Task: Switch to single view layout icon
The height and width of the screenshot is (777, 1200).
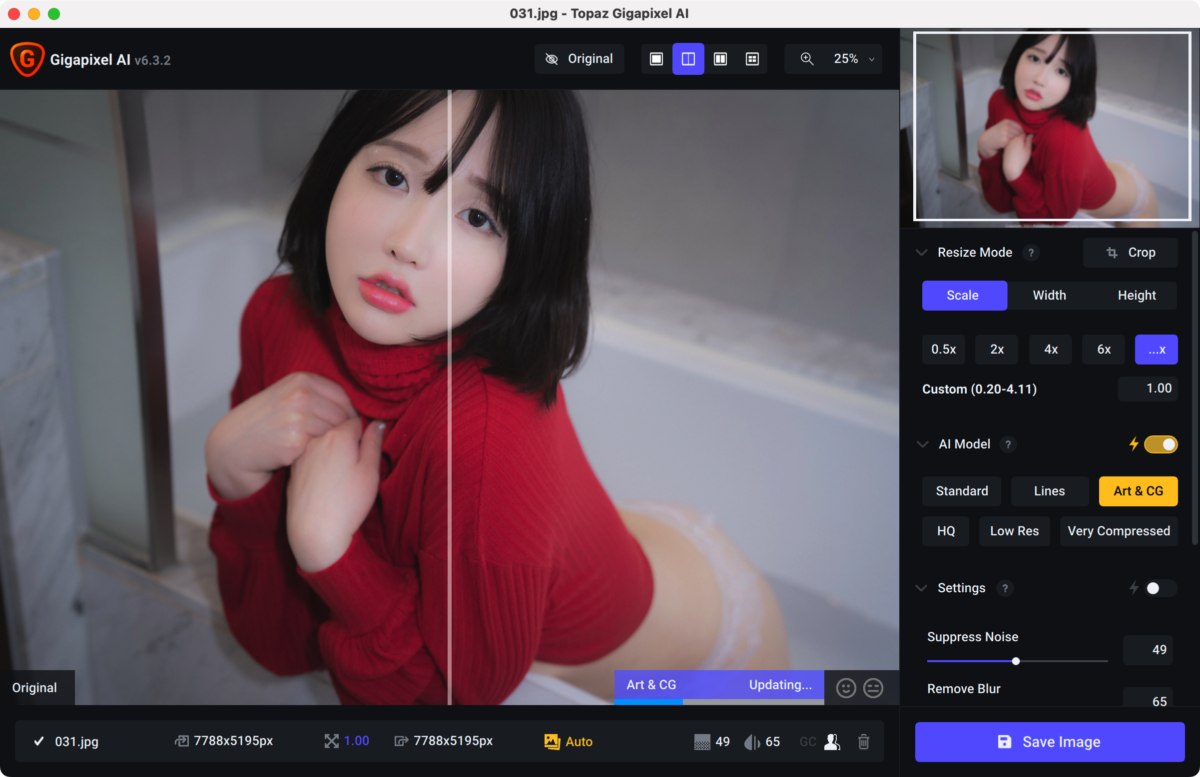Action: (656, 59)
